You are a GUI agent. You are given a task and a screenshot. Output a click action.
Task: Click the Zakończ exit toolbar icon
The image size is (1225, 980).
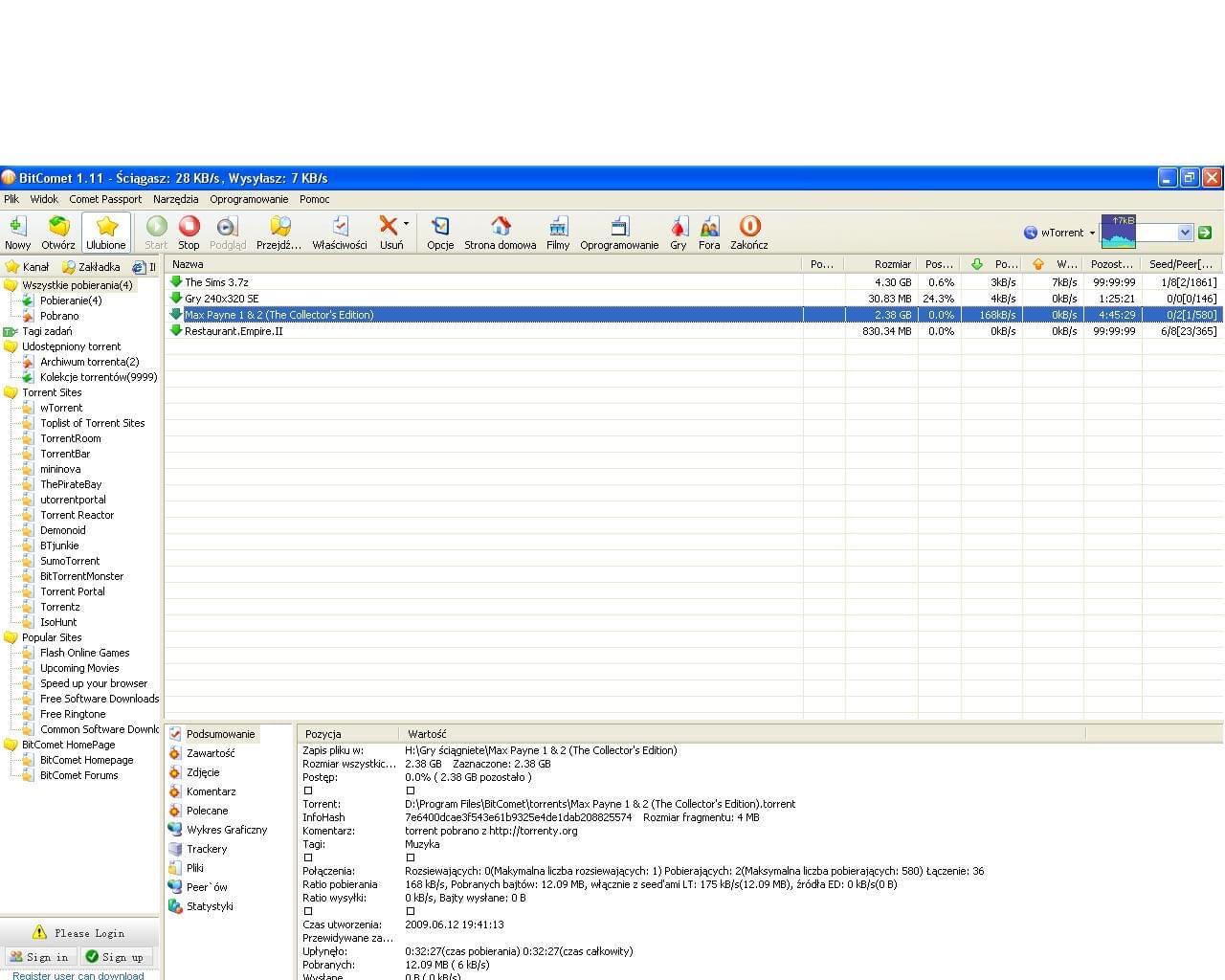[749, 233]
